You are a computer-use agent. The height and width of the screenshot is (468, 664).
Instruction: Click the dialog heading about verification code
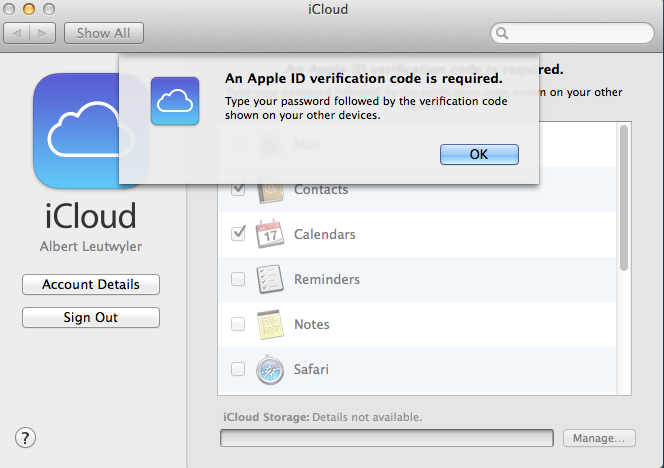(363, 78)
